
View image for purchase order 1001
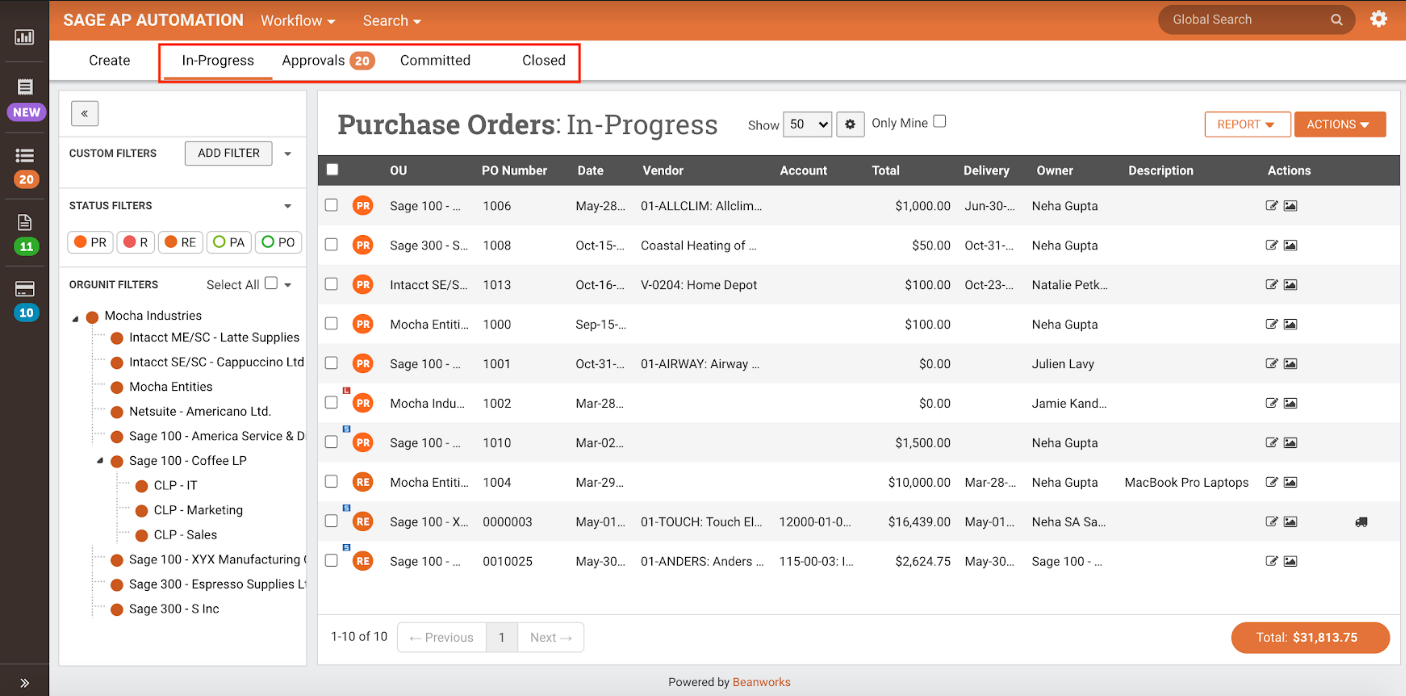point(1290,364)
